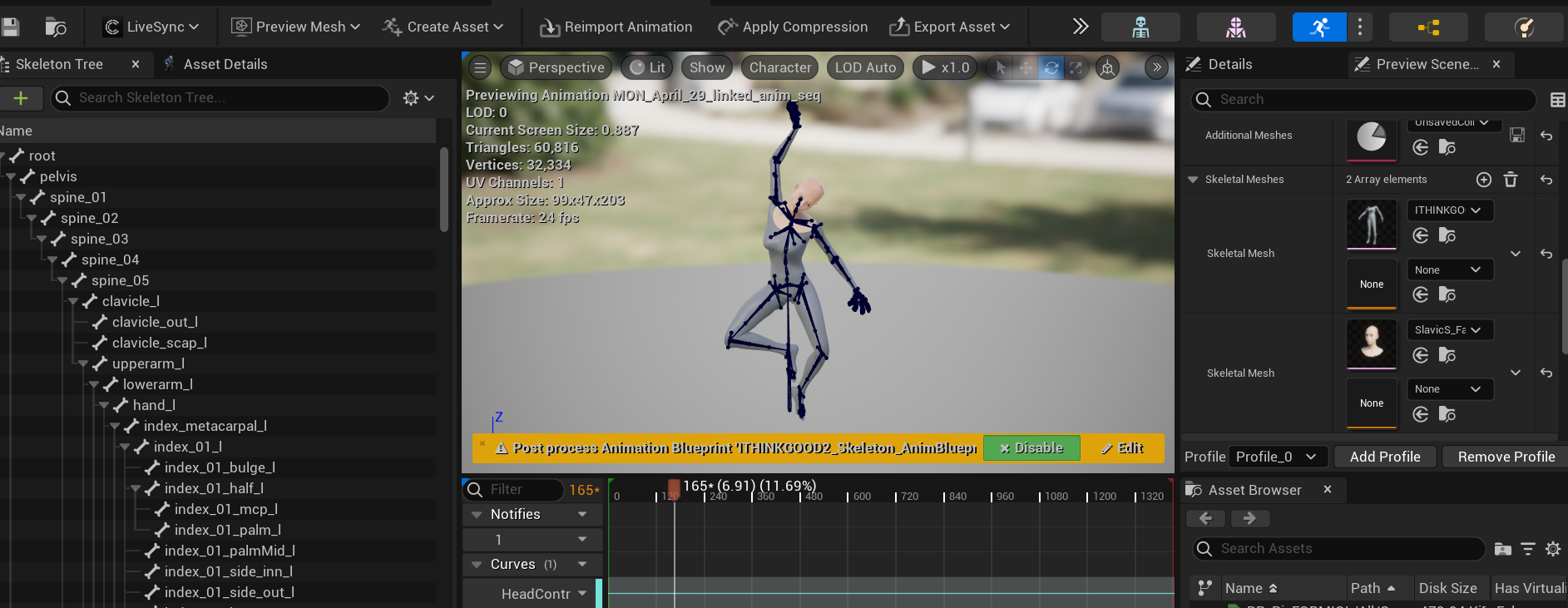Save the Additional Meshes collection disk icon

pos(1517,135)
